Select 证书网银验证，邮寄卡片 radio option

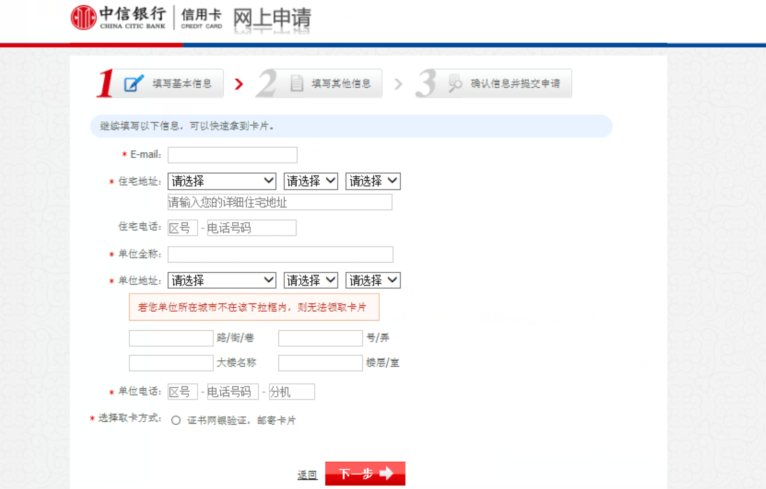click(176, 421)
